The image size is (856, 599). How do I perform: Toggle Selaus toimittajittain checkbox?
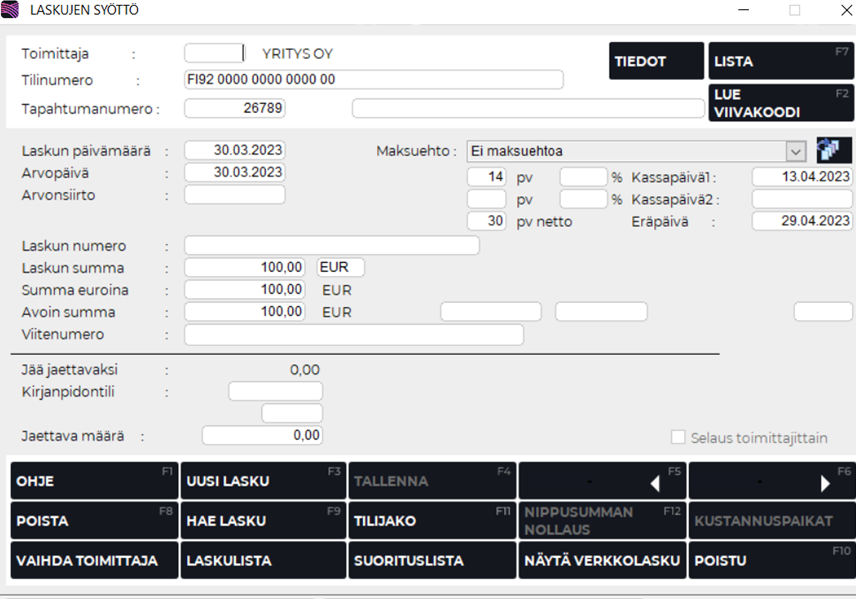tap(679, 438)
